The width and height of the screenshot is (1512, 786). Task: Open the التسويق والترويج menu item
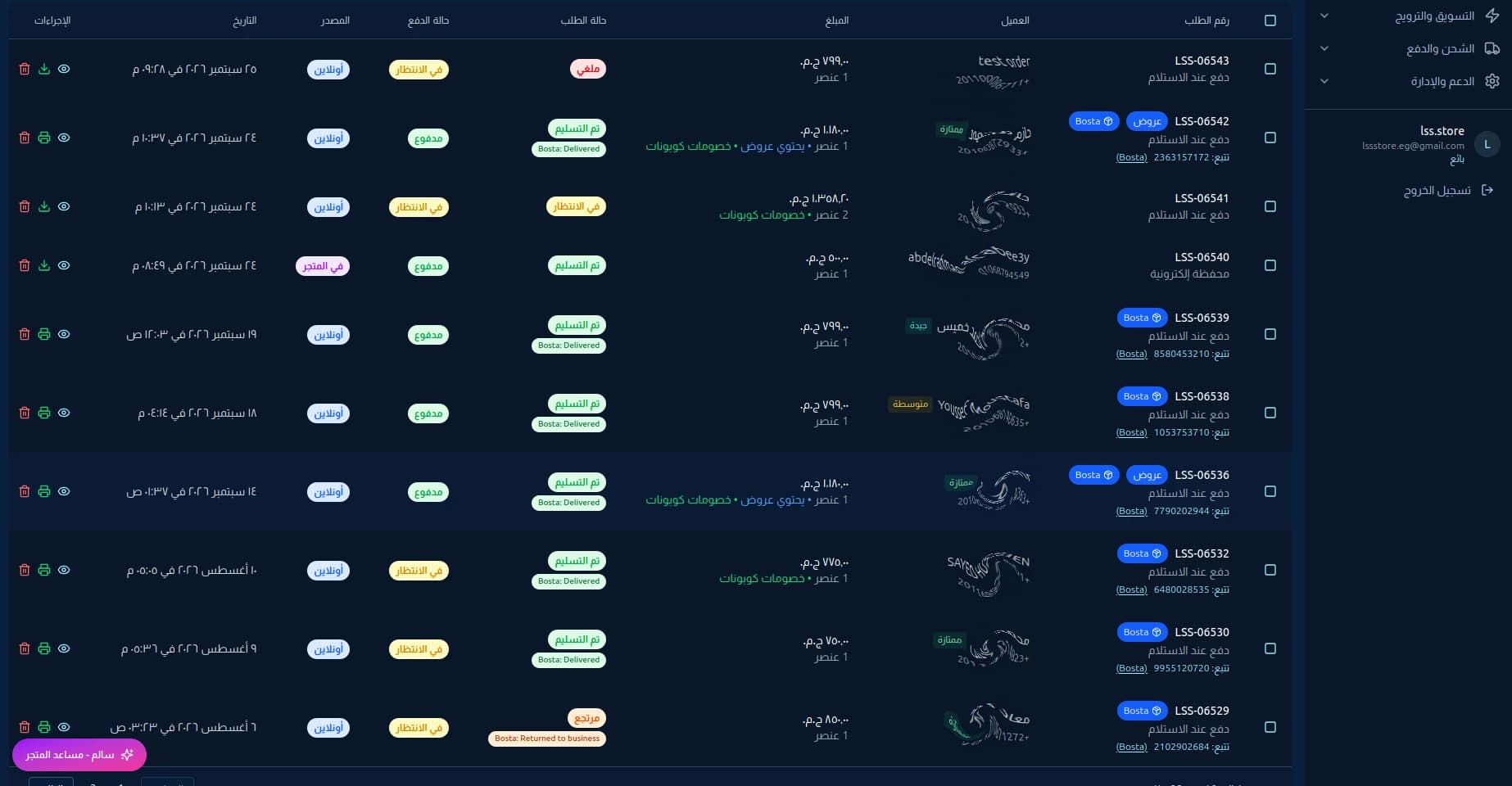[1434, 16]
